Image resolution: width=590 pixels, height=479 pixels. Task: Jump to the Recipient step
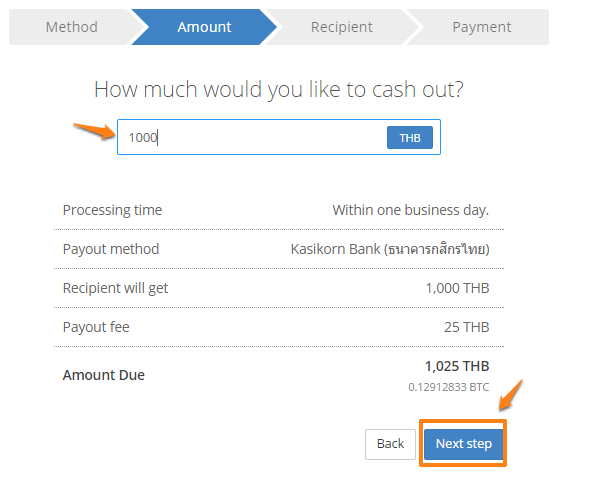[342, 27]
